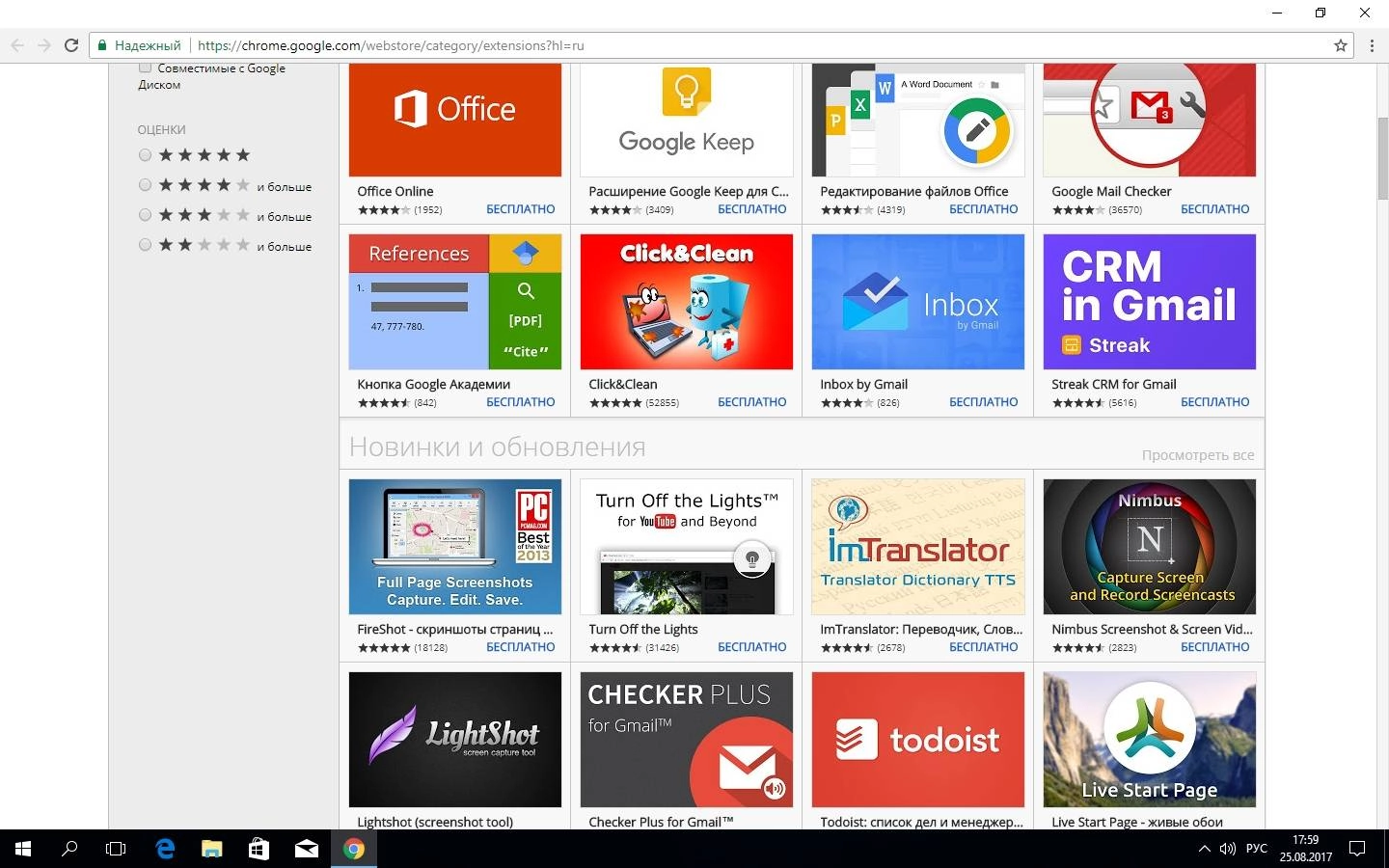The width and height of the screenshot is (1389, 868).
Task: Launch Microsoft Edge from taskbar
Action: point(165,849)
